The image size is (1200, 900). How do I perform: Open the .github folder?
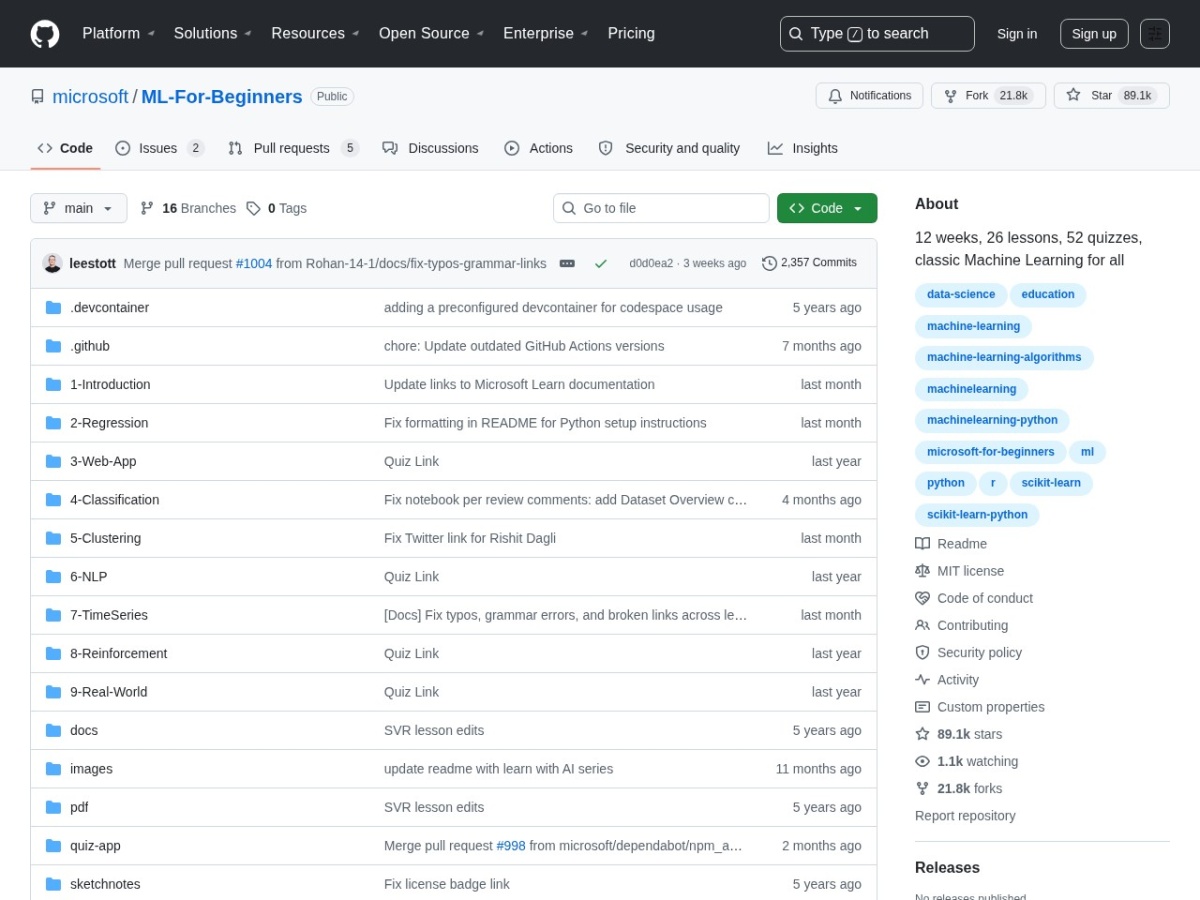(90, 346)
